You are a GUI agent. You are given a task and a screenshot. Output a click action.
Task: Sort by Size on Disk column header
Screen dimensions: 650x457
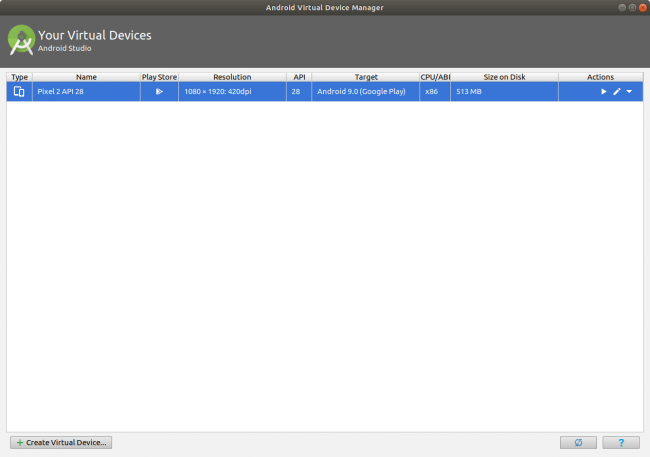pos(504,77)
